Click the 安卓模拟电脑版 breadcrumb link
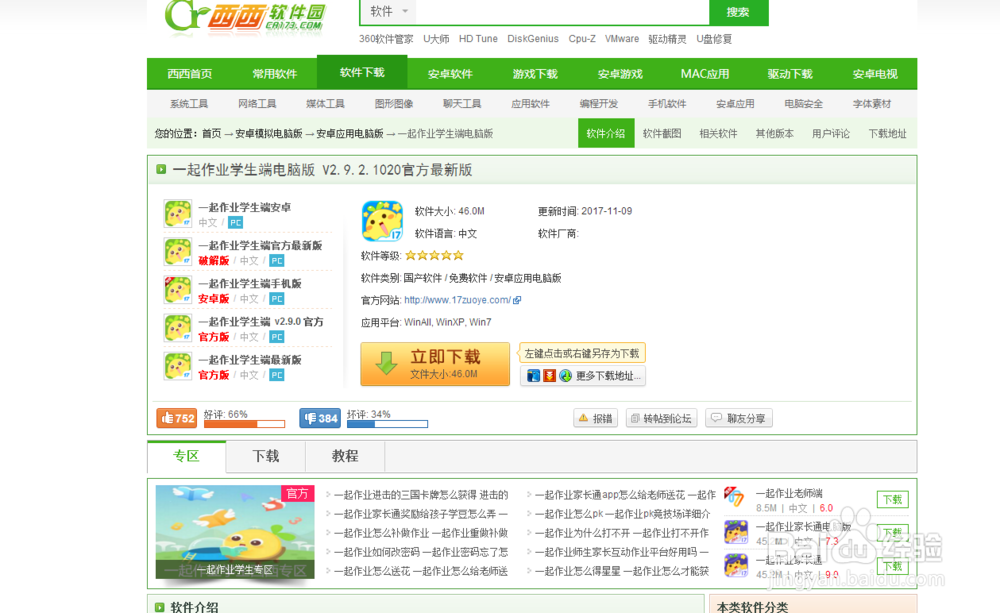Viewport: 1000px width, 613px height. (x=268, y=134)
